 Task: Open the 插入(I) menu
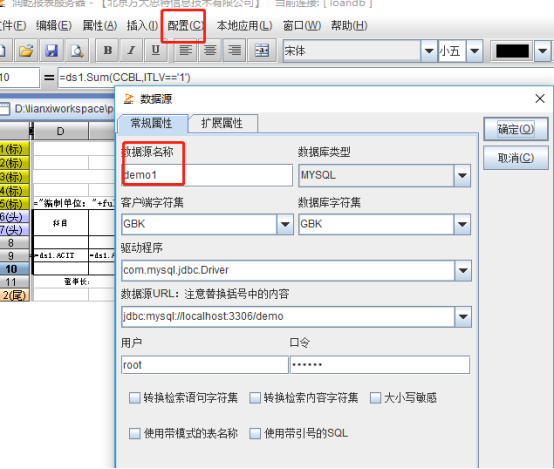142,25
